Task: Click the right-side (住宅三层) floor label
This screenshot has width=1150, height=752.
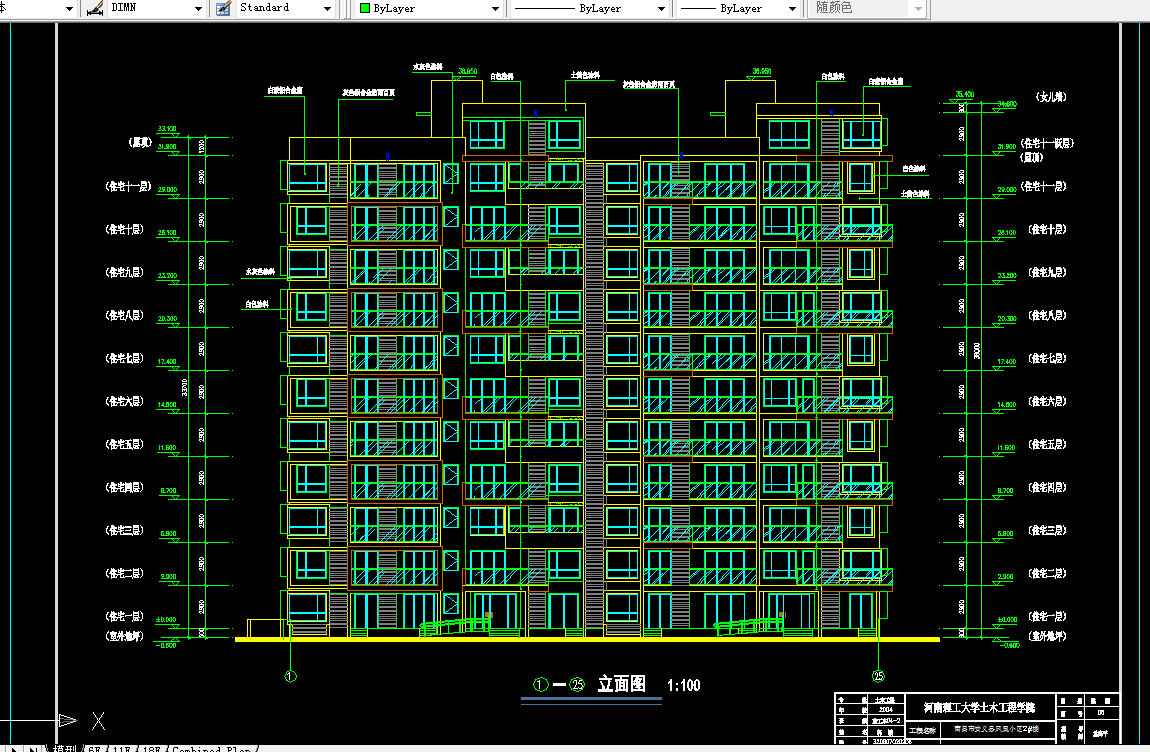Action: (1047, 530)
